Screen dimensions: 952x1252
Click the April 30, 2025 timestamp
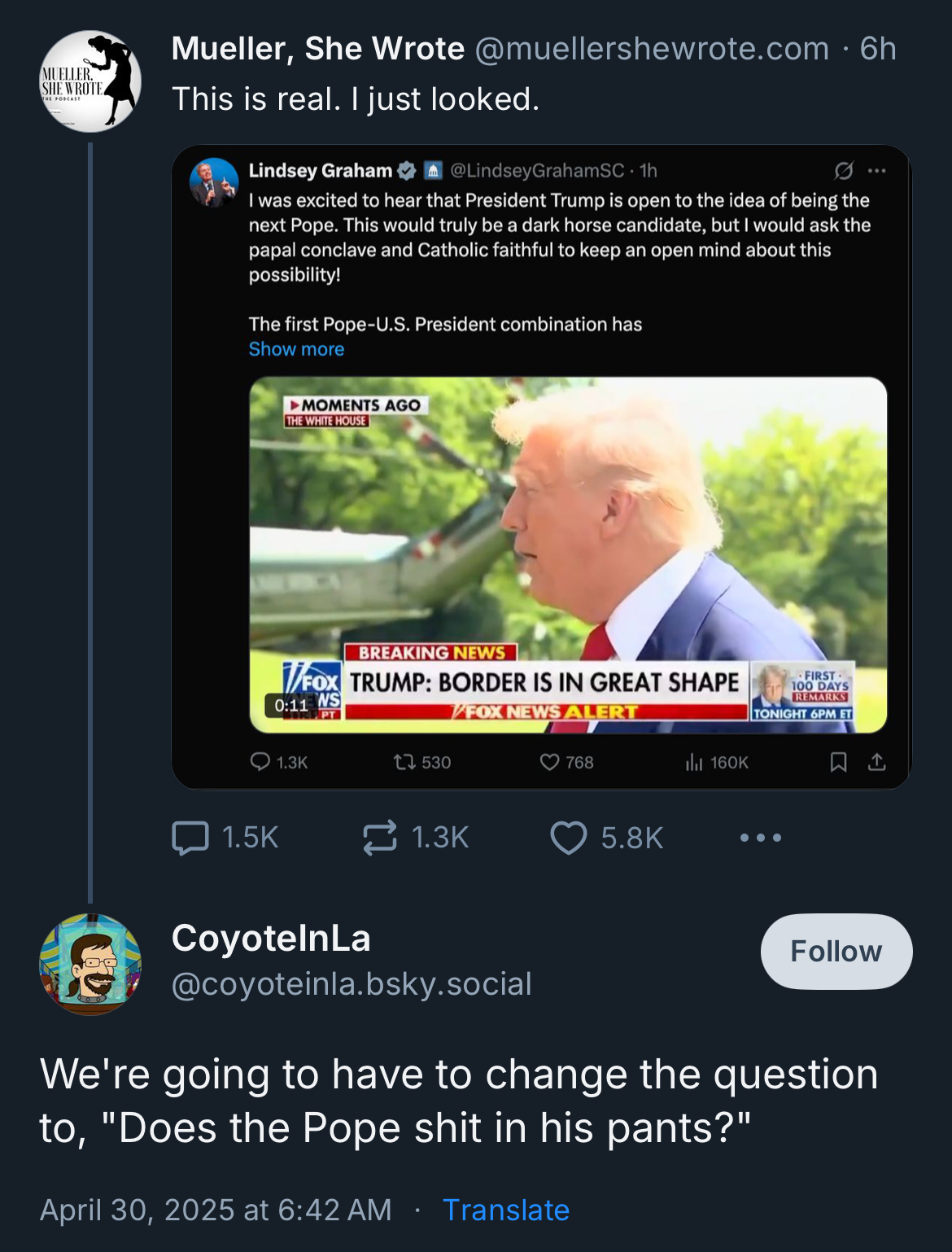pyautogui.click(x=216, y=1210)
